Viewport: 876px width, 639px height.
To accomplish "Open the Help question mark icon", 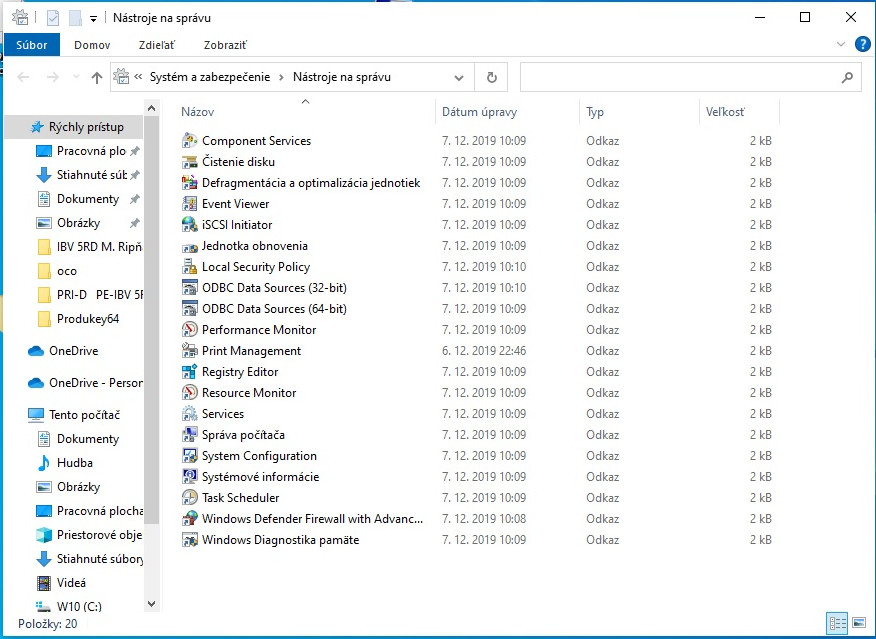I will (863, 44).
